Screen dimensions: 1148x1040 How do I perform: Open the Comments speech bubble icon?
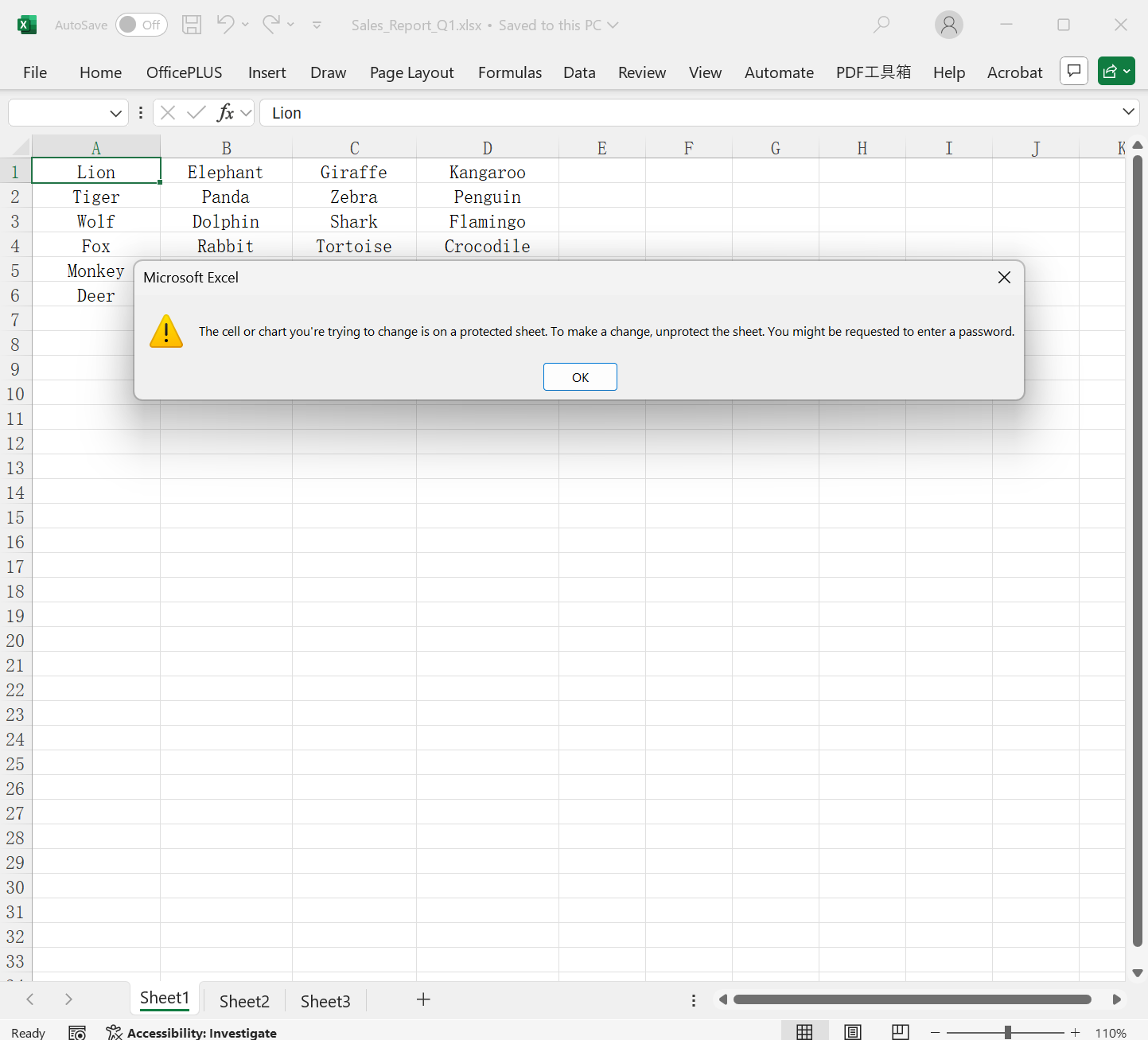1073,71
